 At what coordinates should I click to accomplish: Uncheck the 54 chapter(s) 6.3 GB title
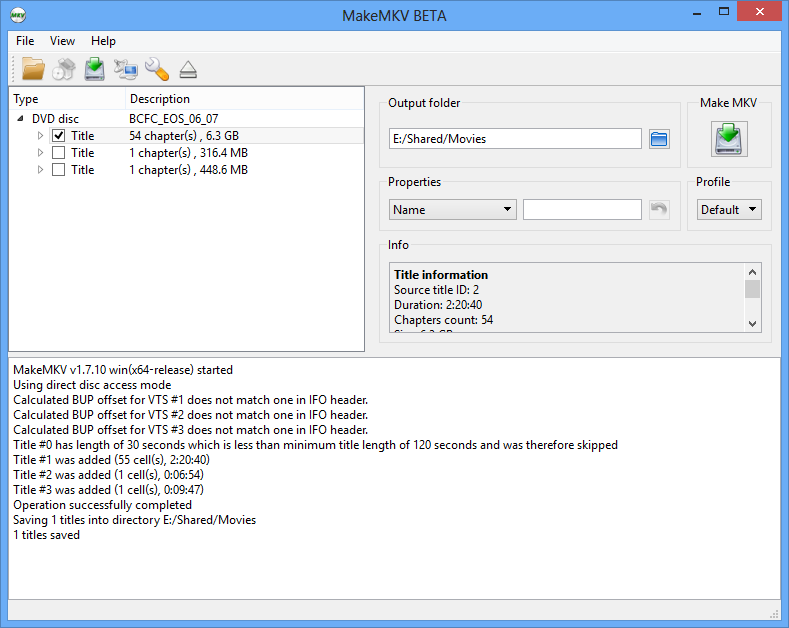(58, 136)
